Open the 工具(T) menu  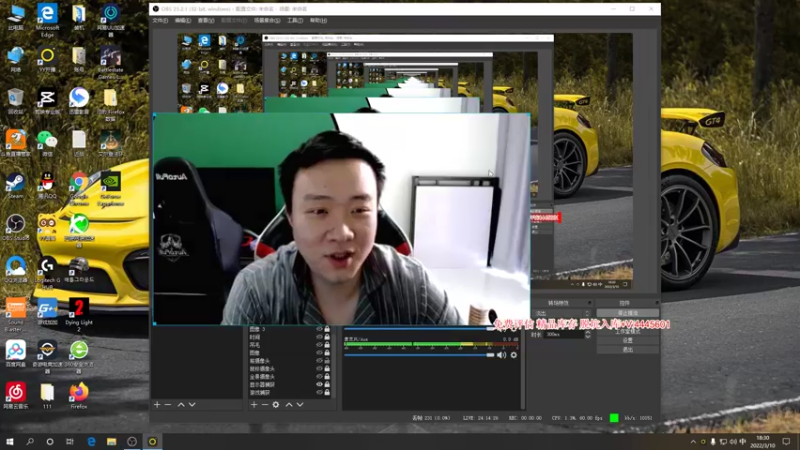[x=295, y=20]
